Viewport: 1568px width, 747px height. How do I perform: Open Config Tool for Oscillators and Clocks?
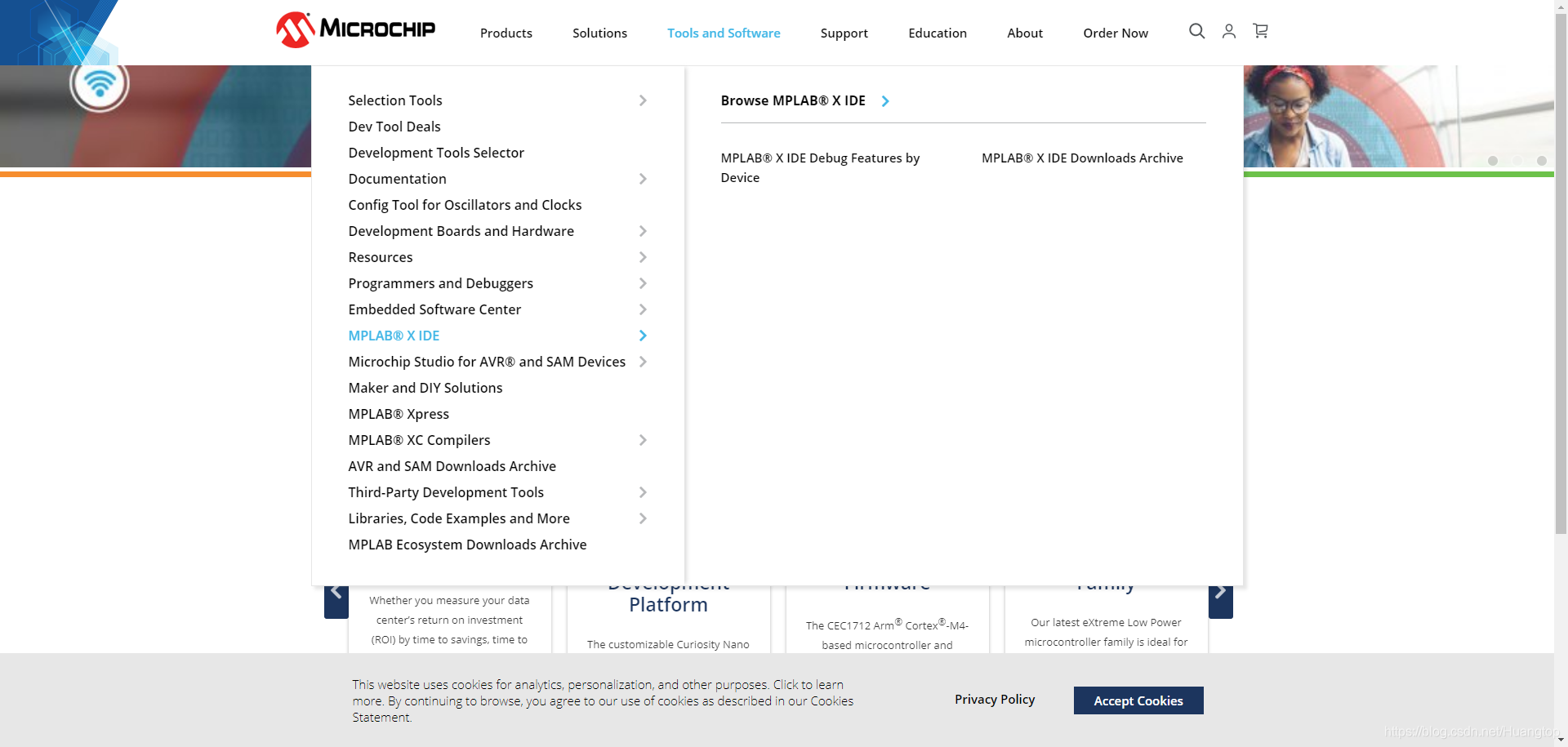pos(465,205)
